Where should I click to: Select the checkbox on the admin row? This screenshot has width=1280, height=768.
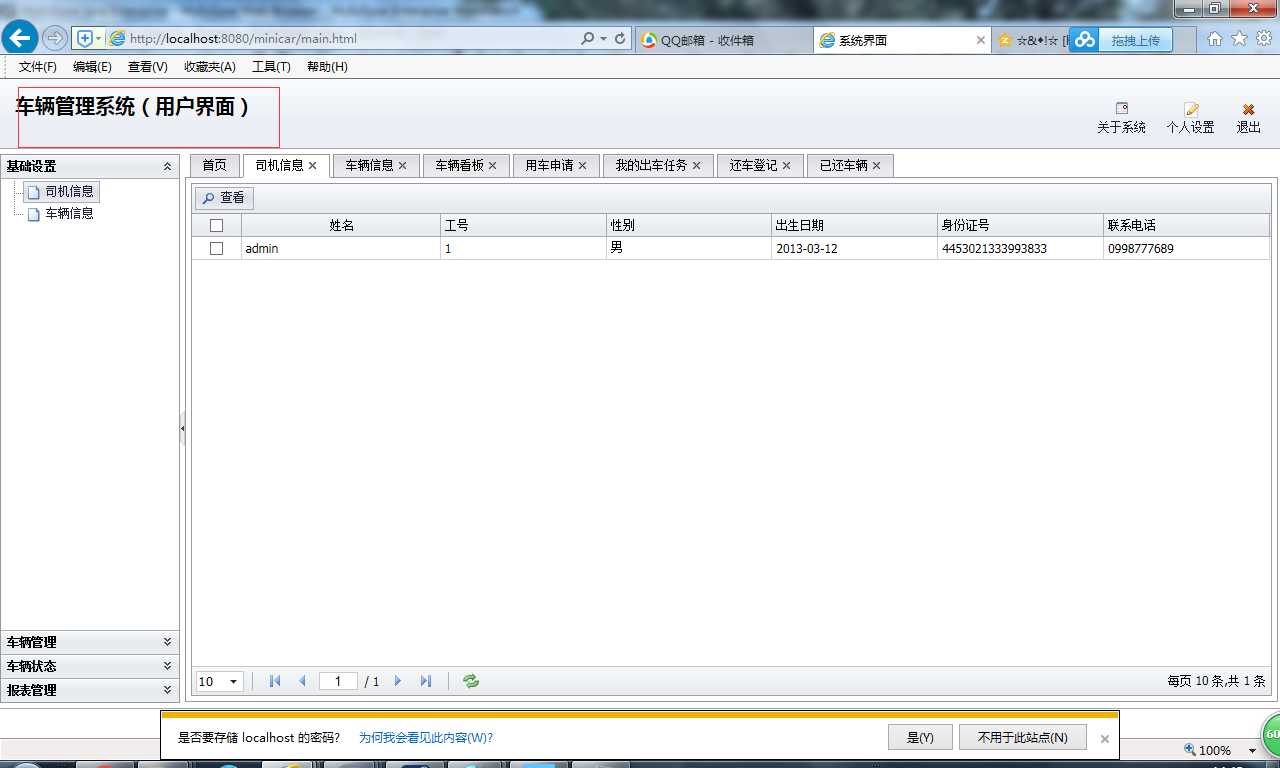[x=215, y=248]
